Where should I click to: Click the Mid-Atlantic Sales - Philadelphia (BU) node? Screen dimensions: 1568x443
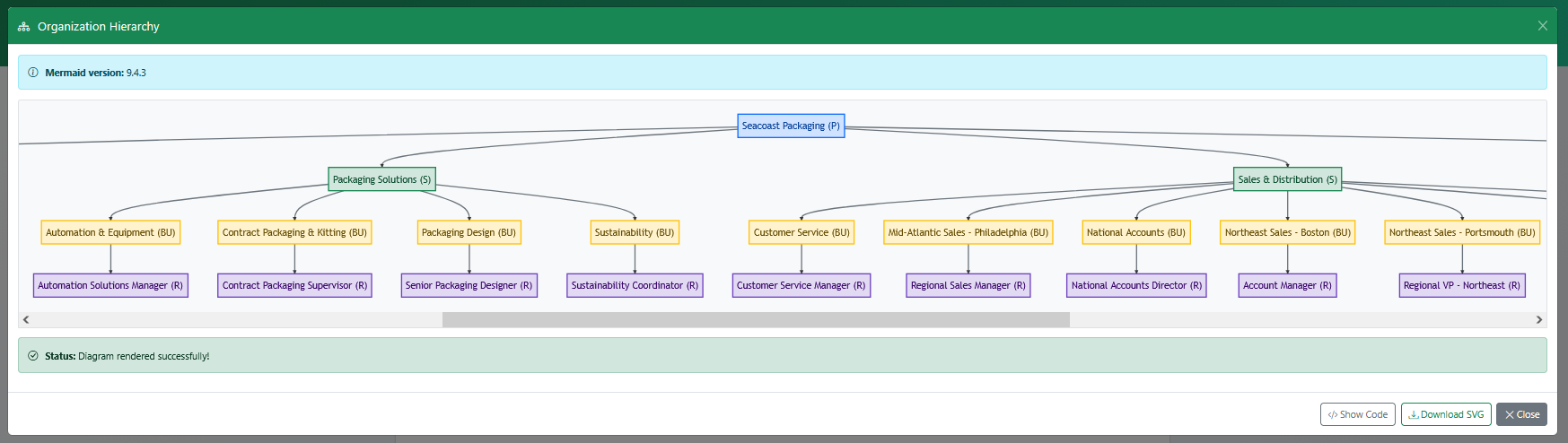[968, 232]
